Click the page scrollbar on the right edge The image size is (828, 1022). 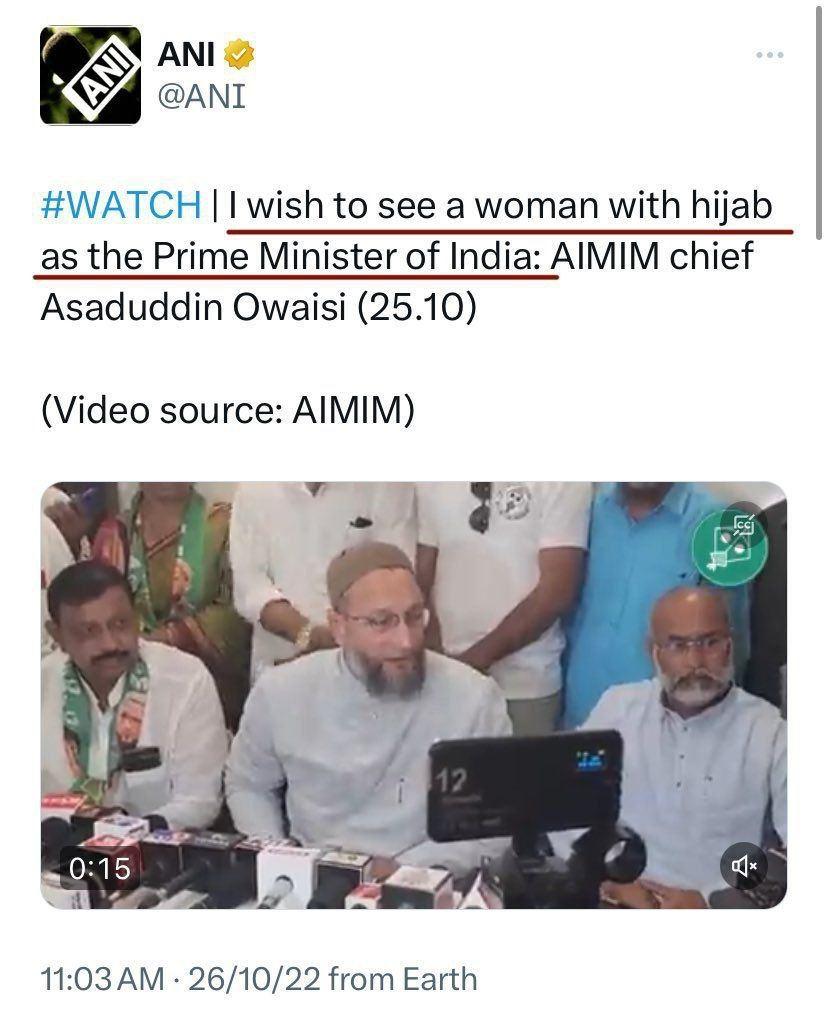tap(820, 121)
